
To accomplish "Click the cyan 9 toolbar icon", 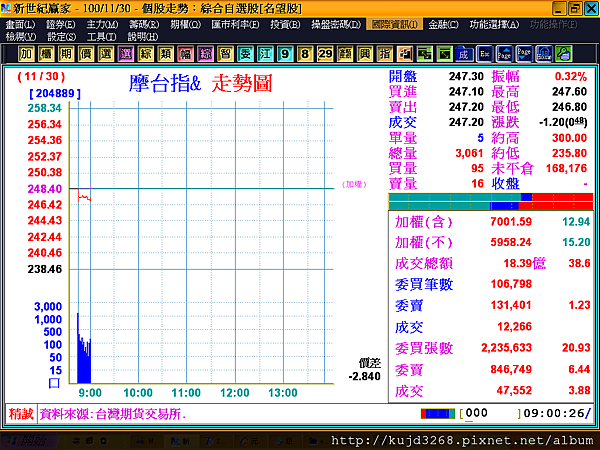I will pyautogui.click(x=285, y=54).
